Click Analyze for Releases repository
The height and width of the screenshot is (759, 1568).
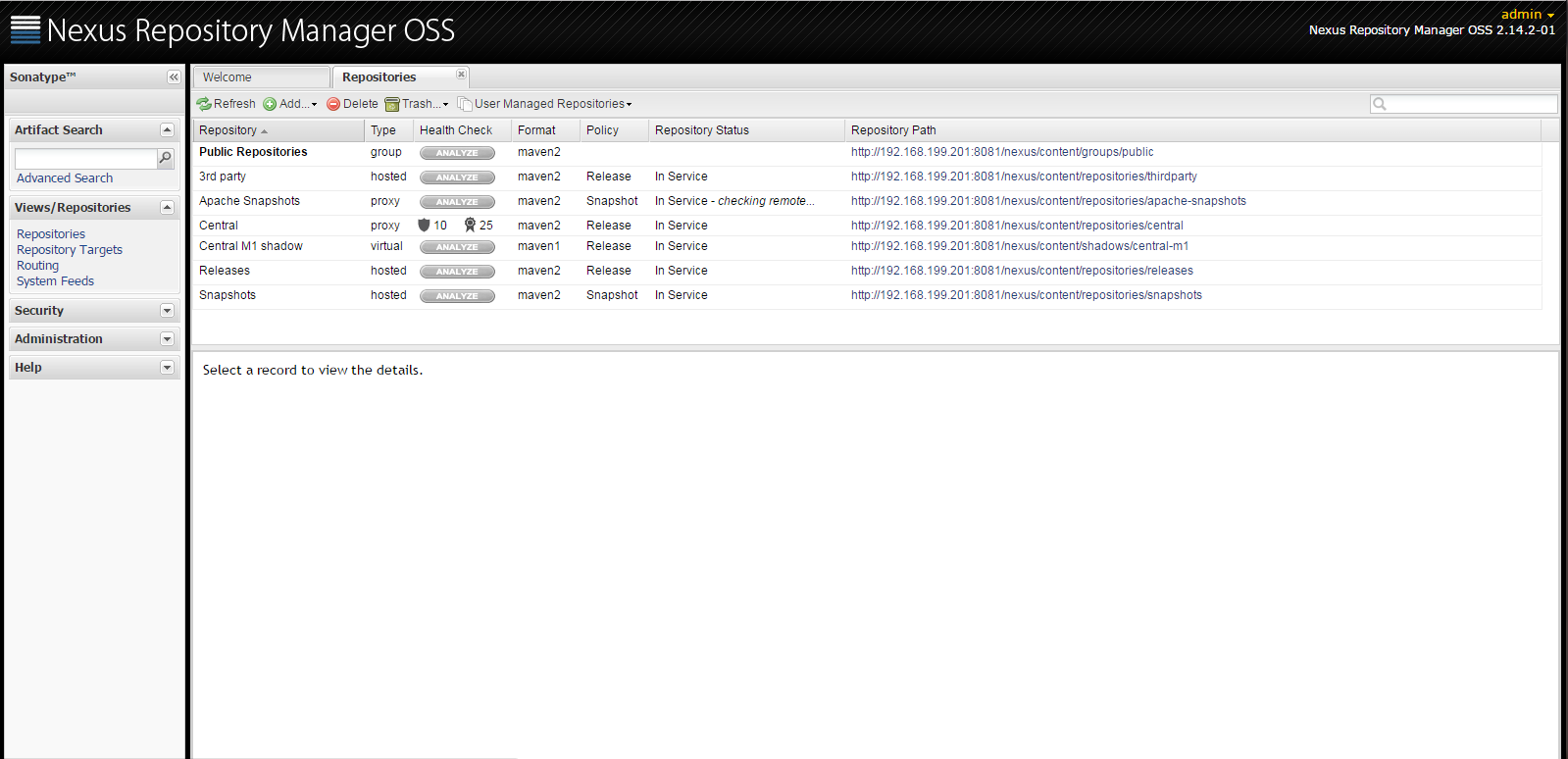pos(457,272)
